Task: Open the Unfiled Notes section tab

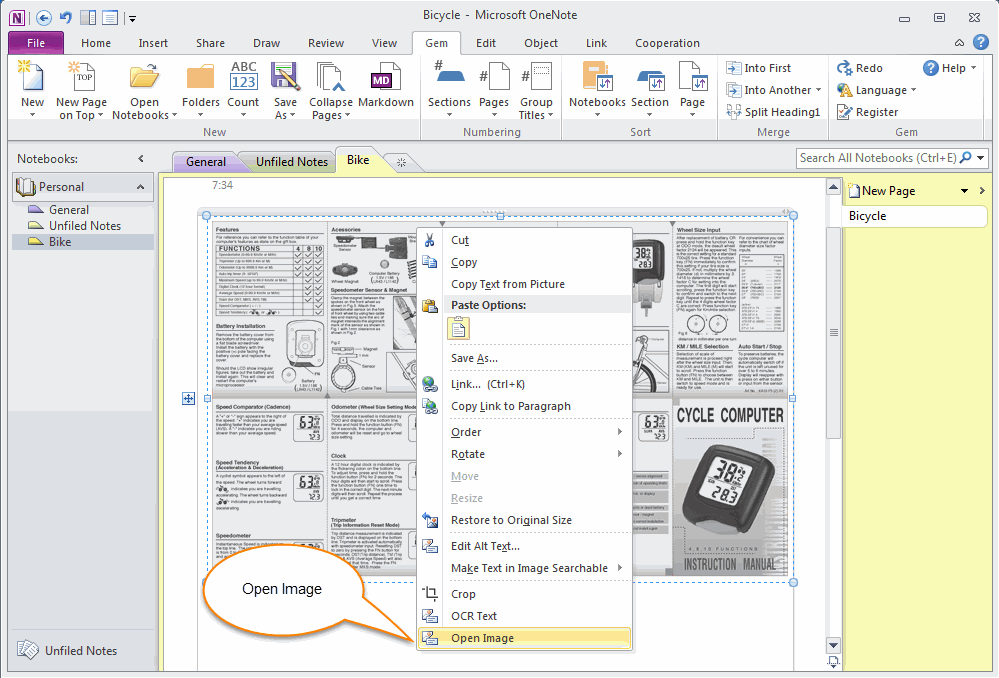Action: 292,162
